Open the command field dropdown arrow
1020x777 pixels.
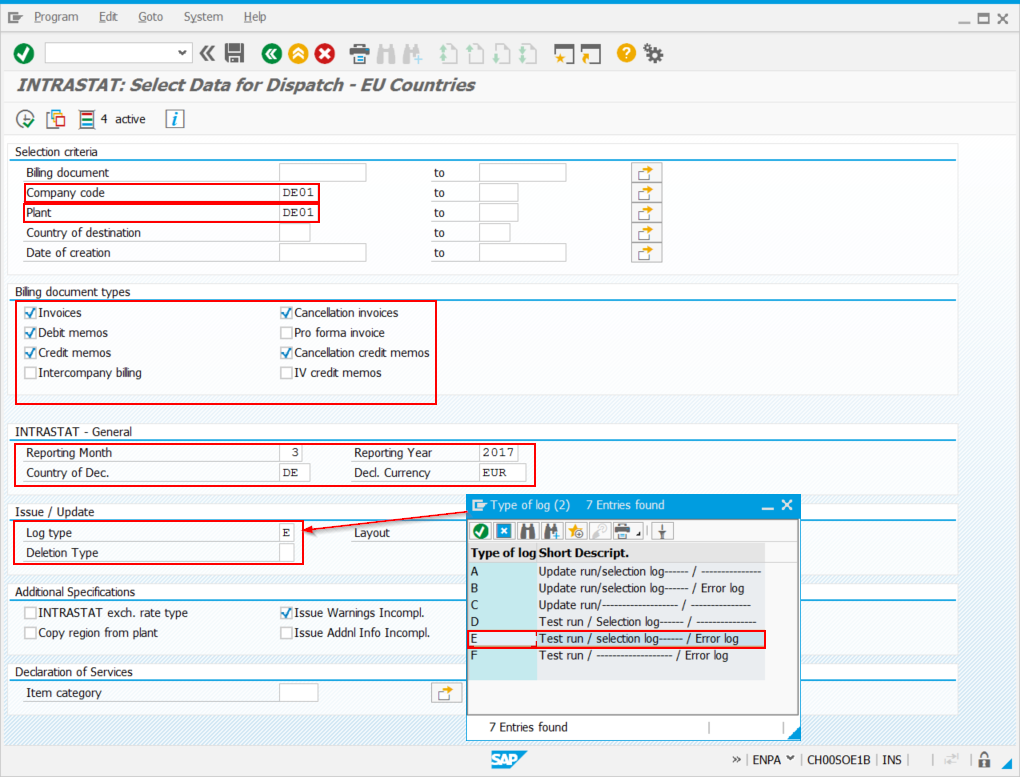tap(182, 53)
